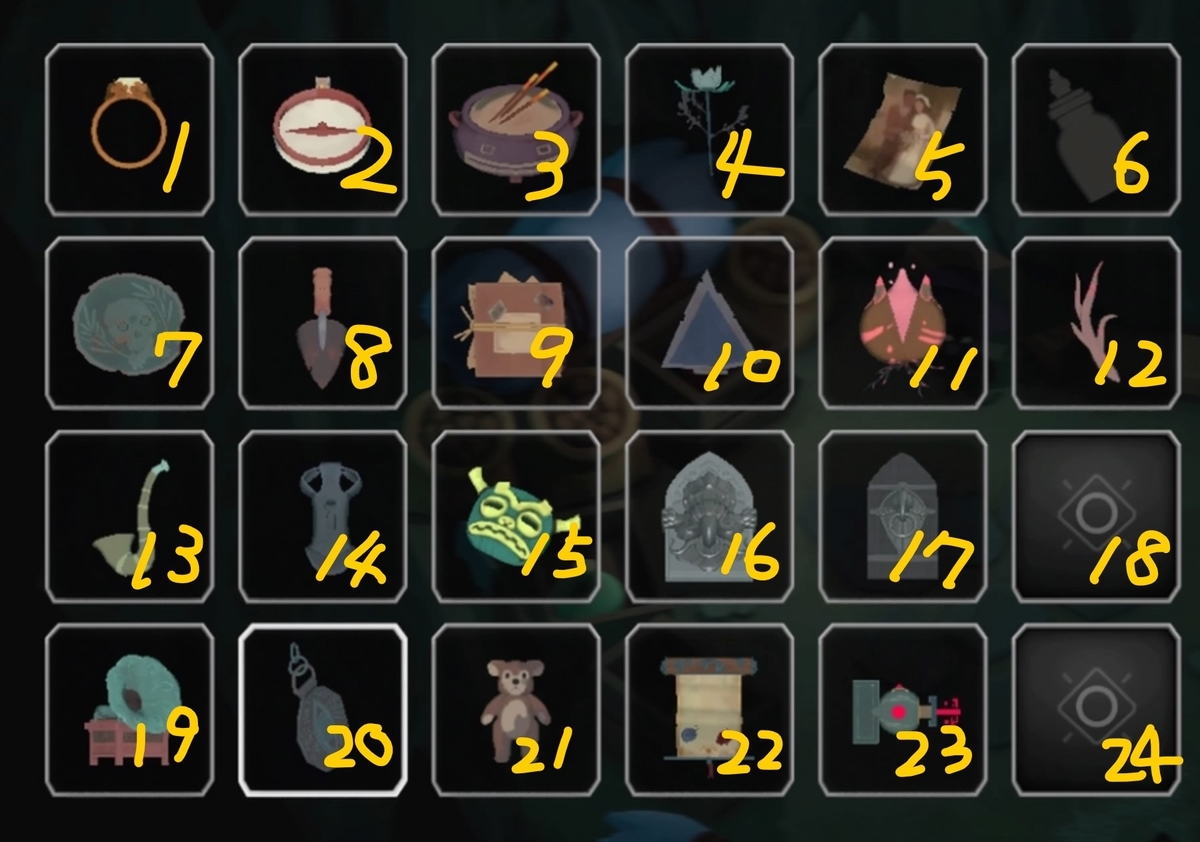The width and height of the screenshot is (1200, 842).
Task: Click the arched stone relief in slot 16
Action: [710, 516]
